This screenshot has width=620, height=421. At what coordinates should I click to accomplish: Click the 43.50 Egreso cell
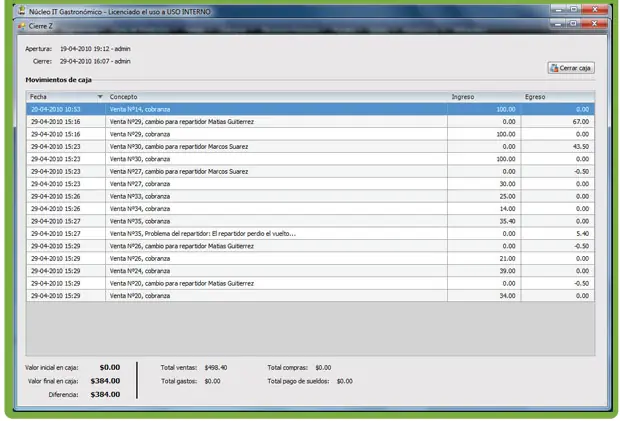tap(558, 147)
